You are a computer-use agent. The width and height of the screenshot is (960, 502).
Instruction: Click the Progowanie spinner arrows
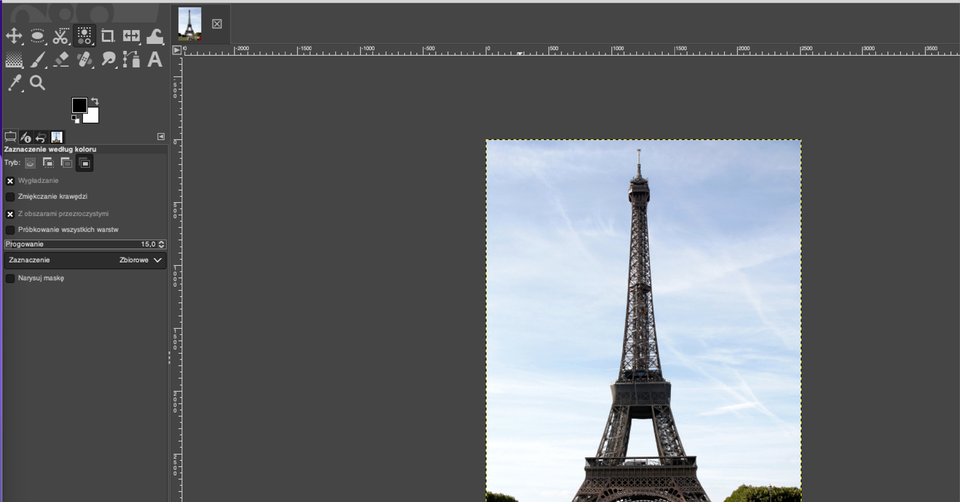tap(162, 244)
